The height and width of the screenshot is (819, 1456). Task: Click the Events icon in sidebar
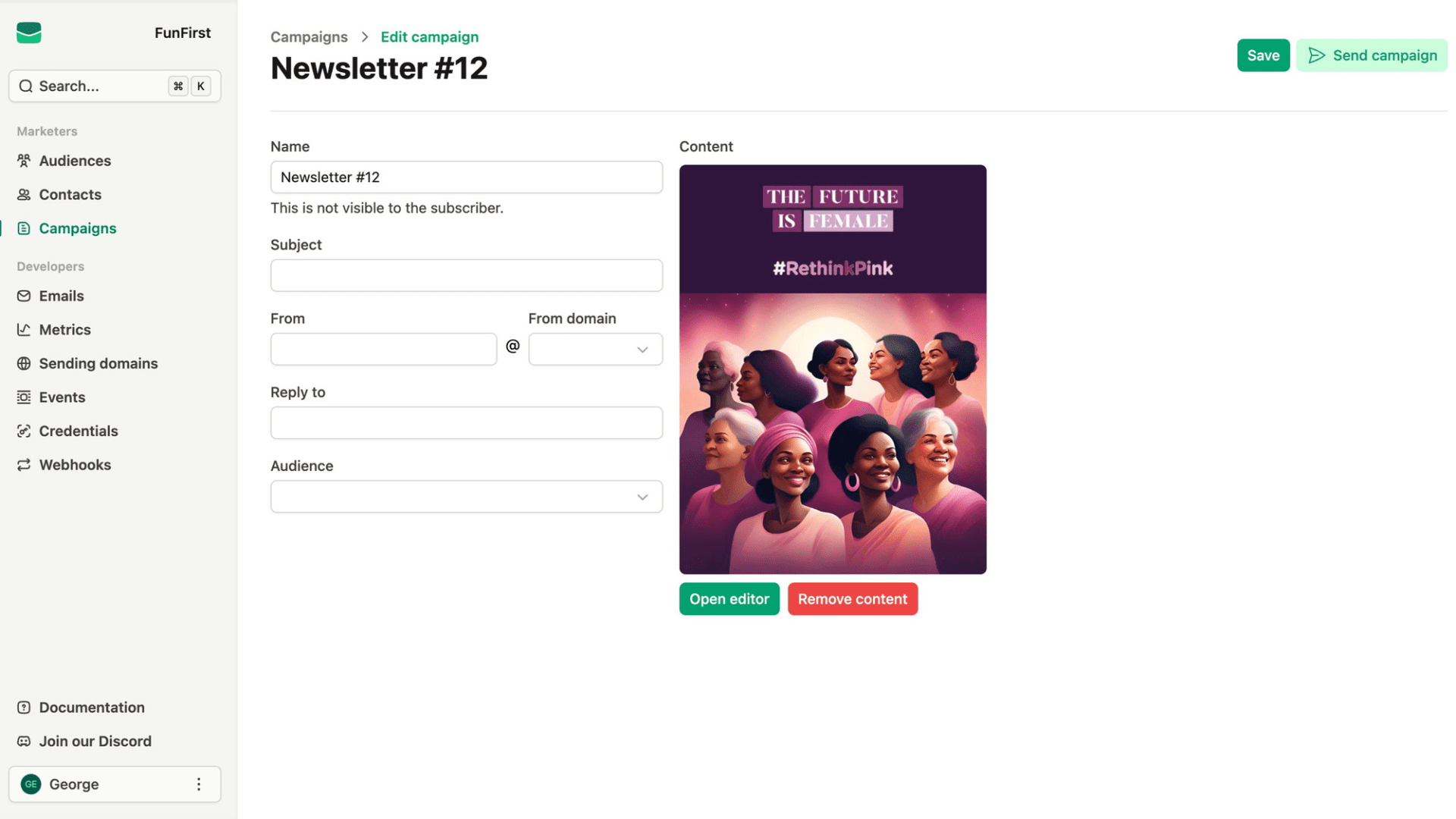tap(24, 398)
